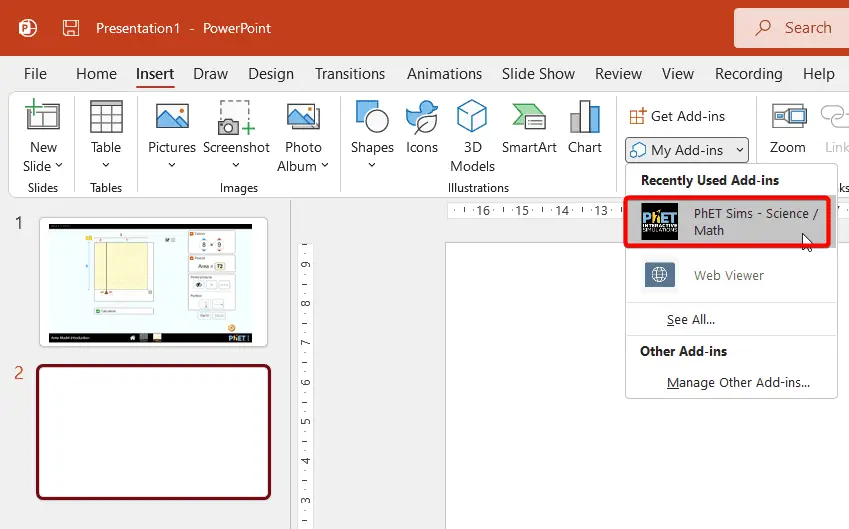Click the PowerPoint app logo icon
The width and height of the screenshot is (849, 529).
(28, 28)
